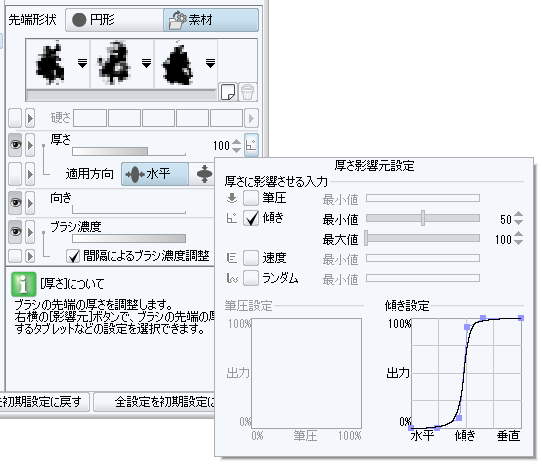
Task: Click the 初期設定に戻す button
Action: click(44, 401)
